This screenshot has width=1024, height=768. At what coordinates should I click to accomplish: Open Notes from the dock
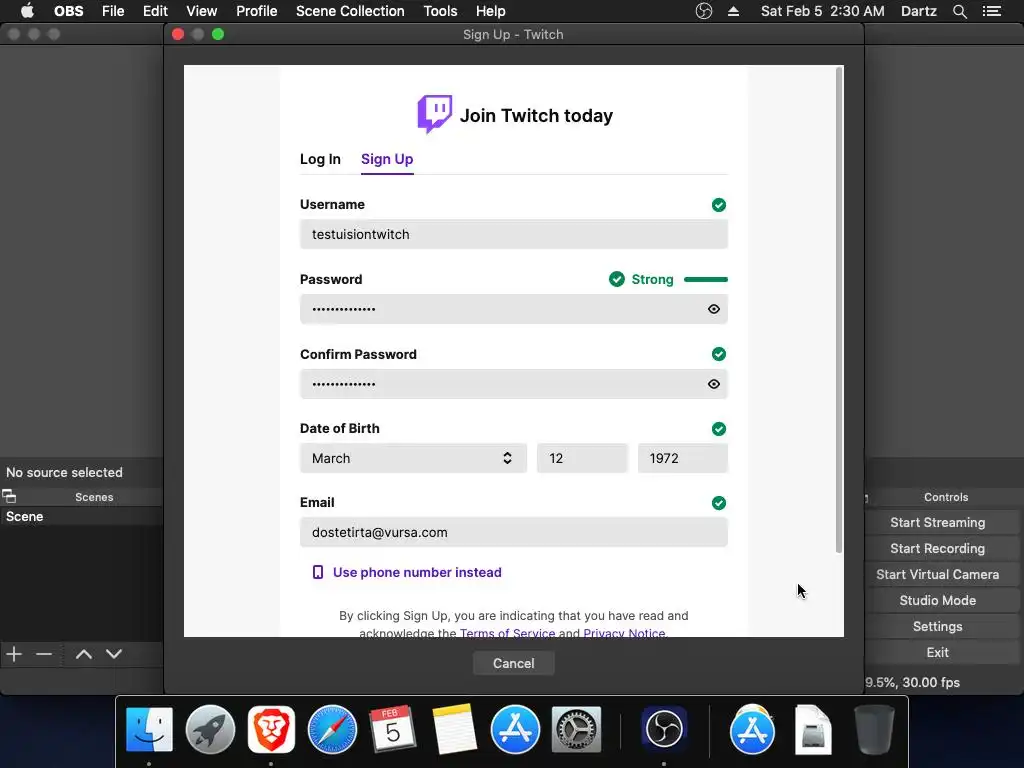tap(455, 729)
